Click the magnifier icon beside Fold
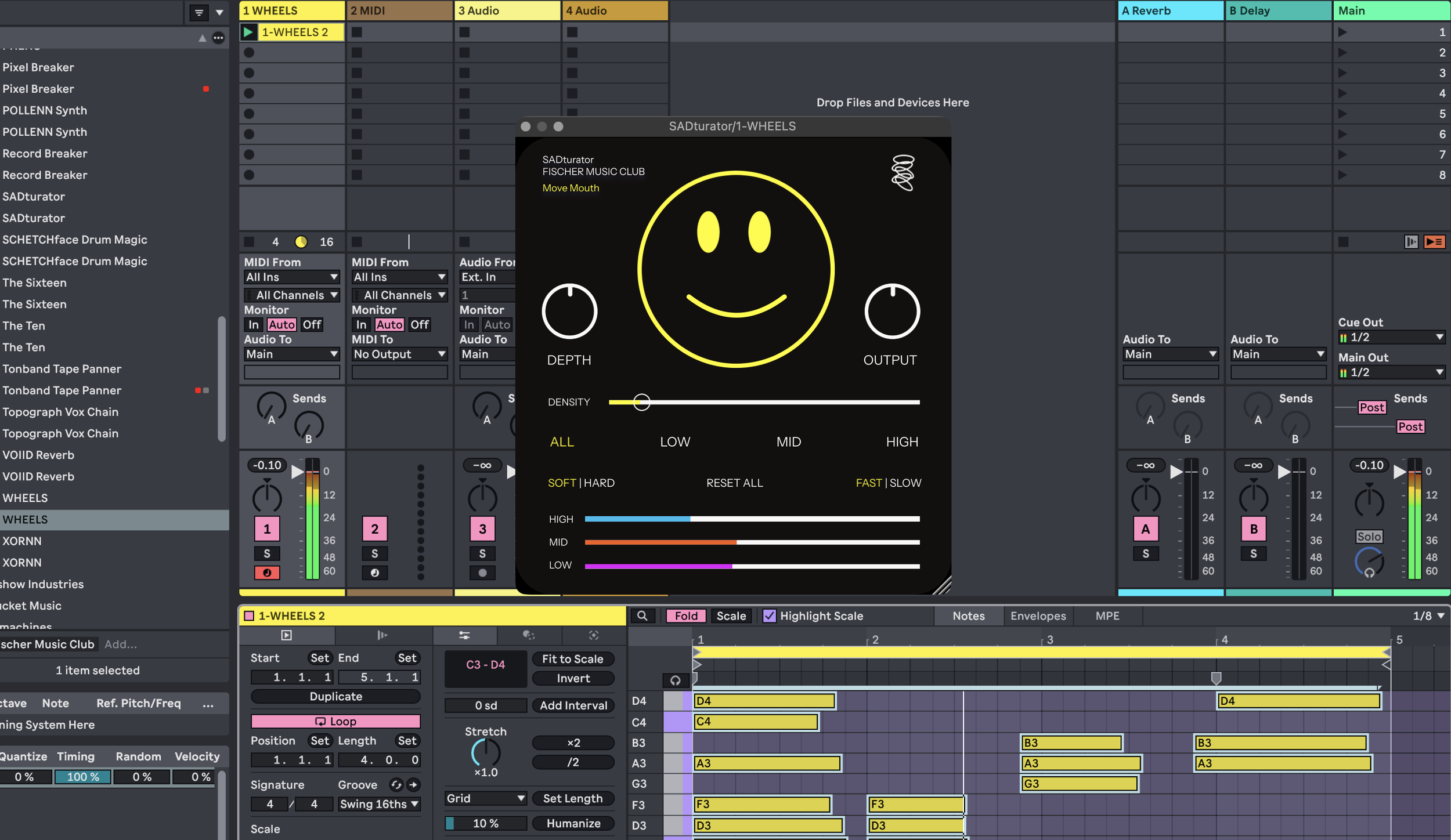Image resolution: width=1451 pixels, height=840 pixels. [x=643, y=615]
